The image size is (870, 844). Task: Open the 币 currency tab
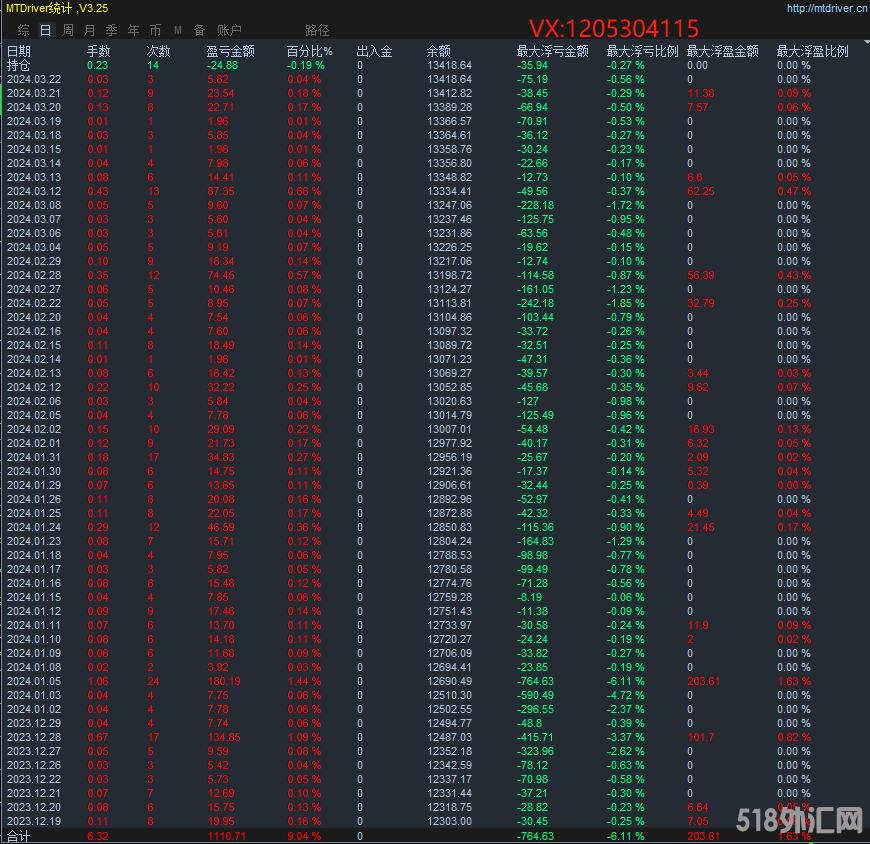click(x=155, y=30)
